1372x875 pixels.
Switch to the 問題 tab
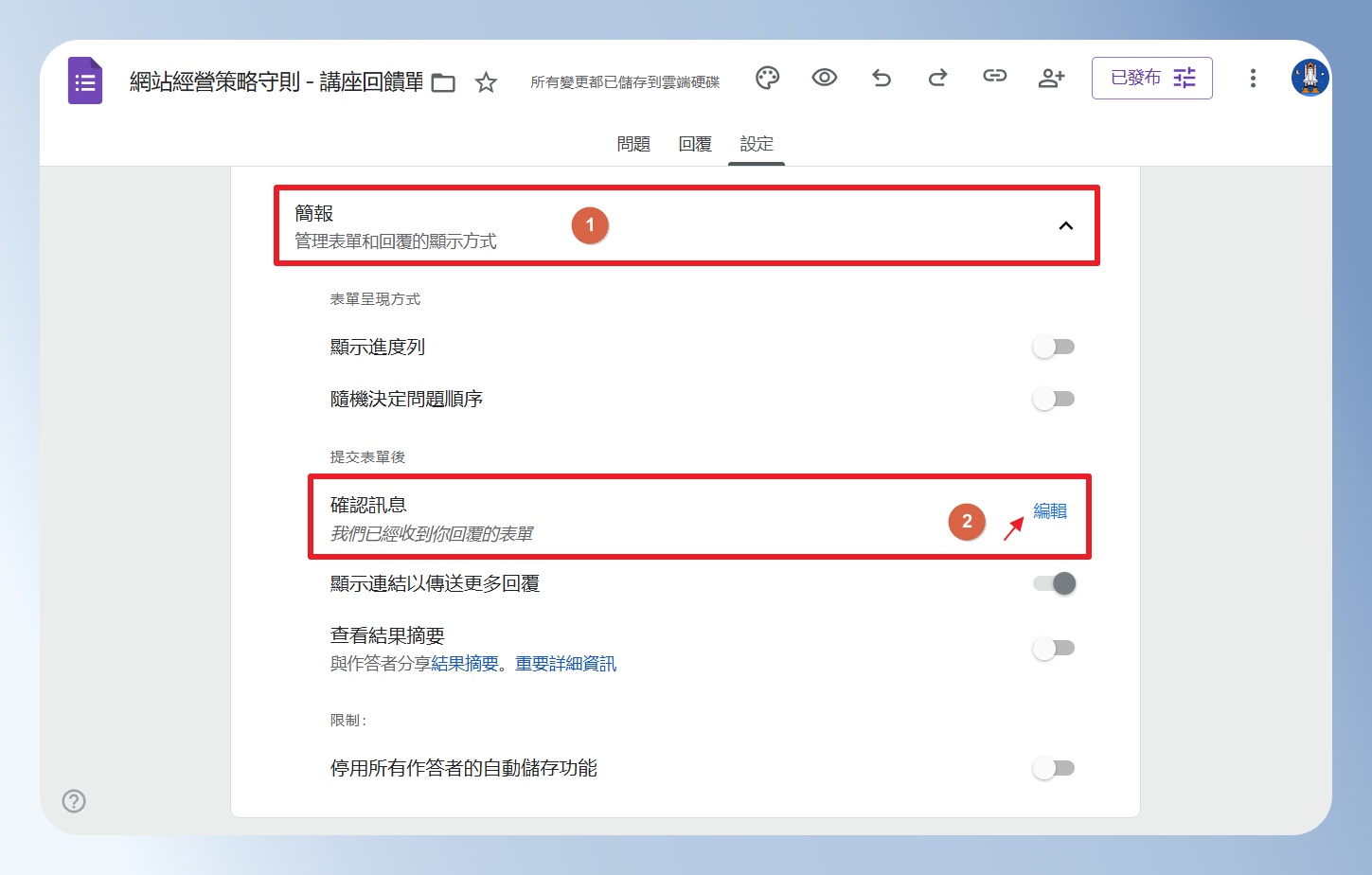pyautogui.click(x=633, y=144)
